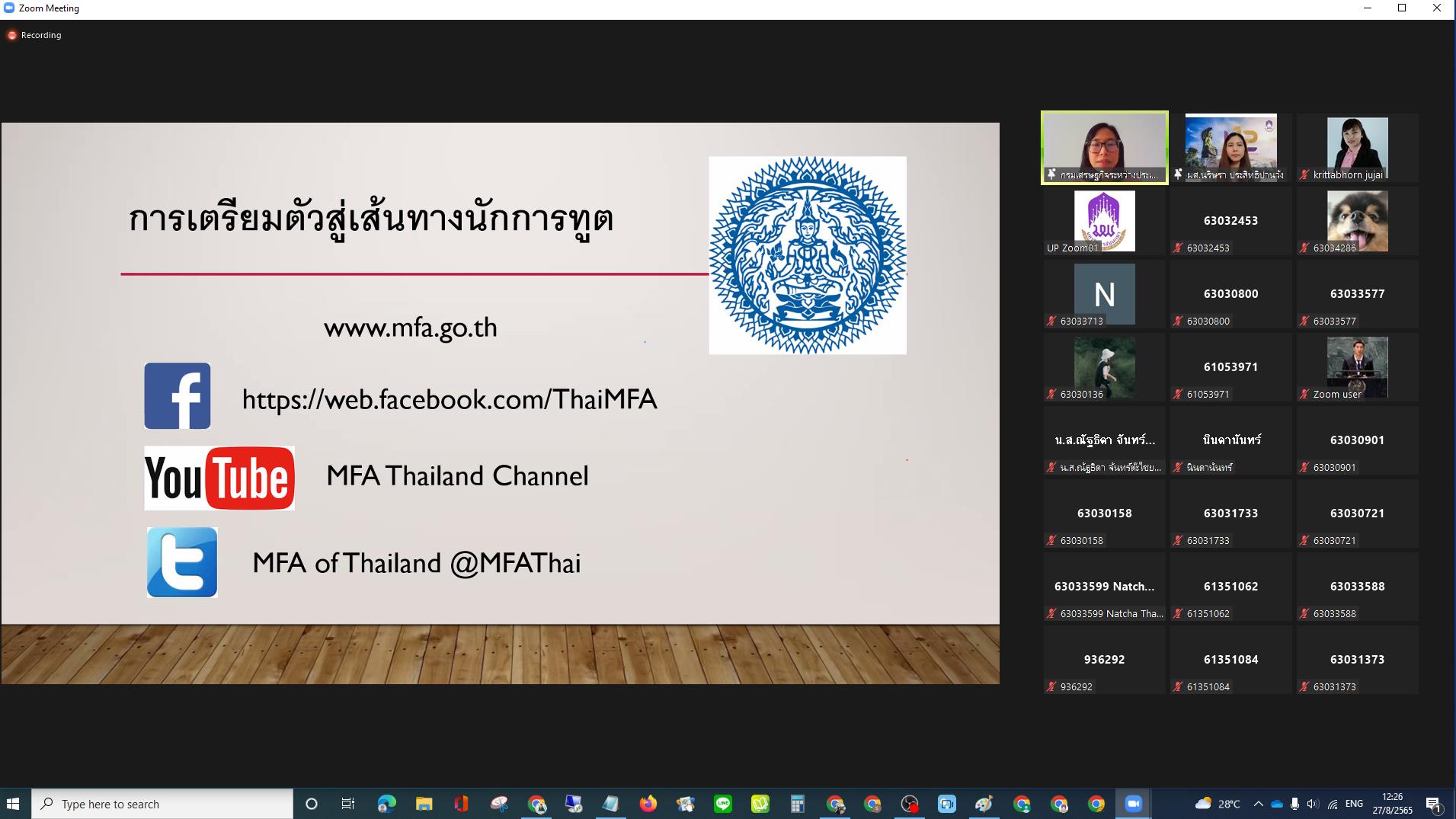Open the ENG input language selector
Viewport: 1456px width, 819px height.
(1354, 804)
